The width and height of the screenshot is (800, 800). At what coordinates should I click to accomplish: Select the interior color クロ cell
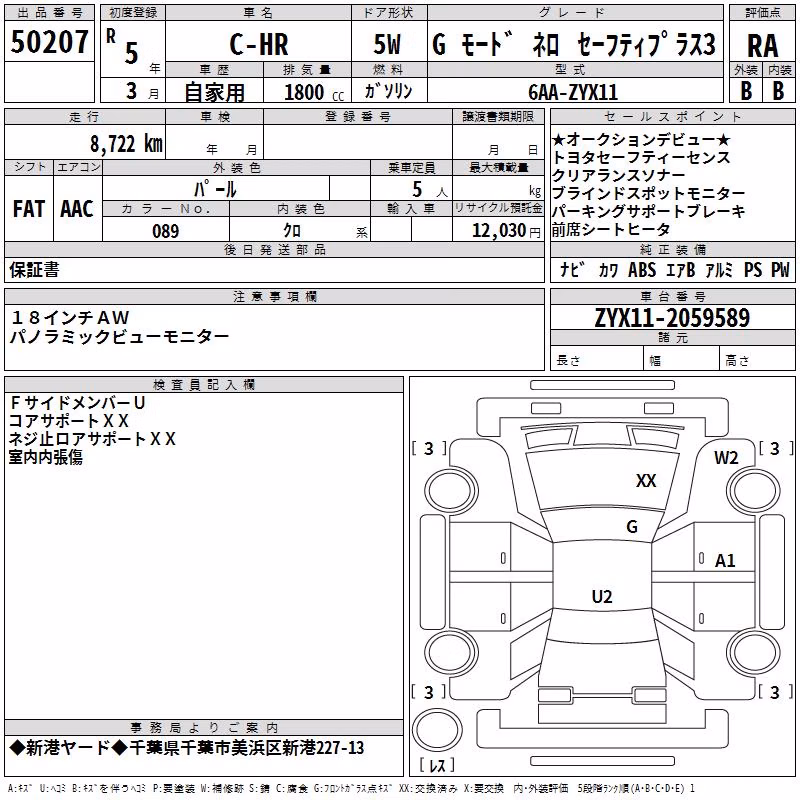(299, 230)
